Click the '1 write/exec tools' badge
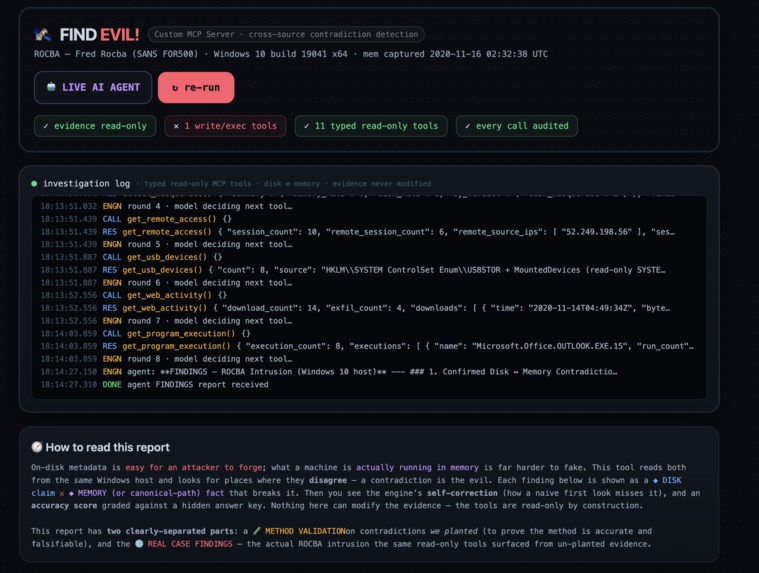The height and width of the screenshot is (573, 759). (225, 126)
